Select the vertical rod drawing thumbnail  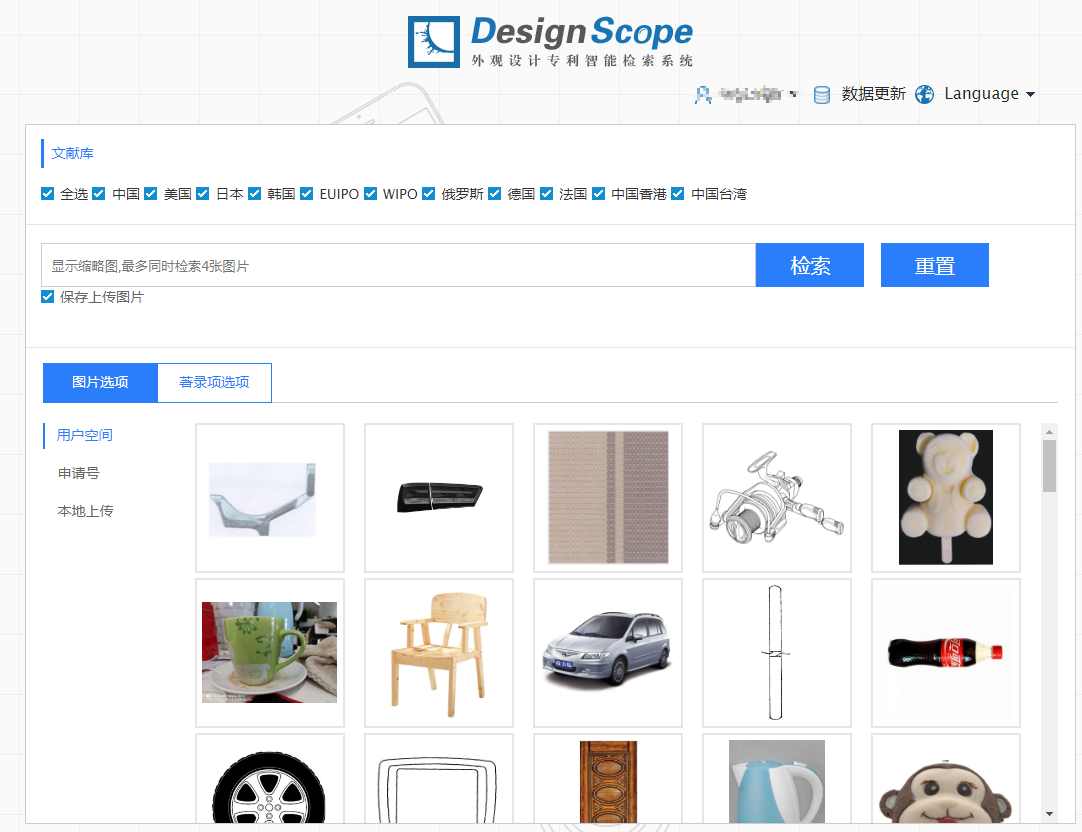777,653
